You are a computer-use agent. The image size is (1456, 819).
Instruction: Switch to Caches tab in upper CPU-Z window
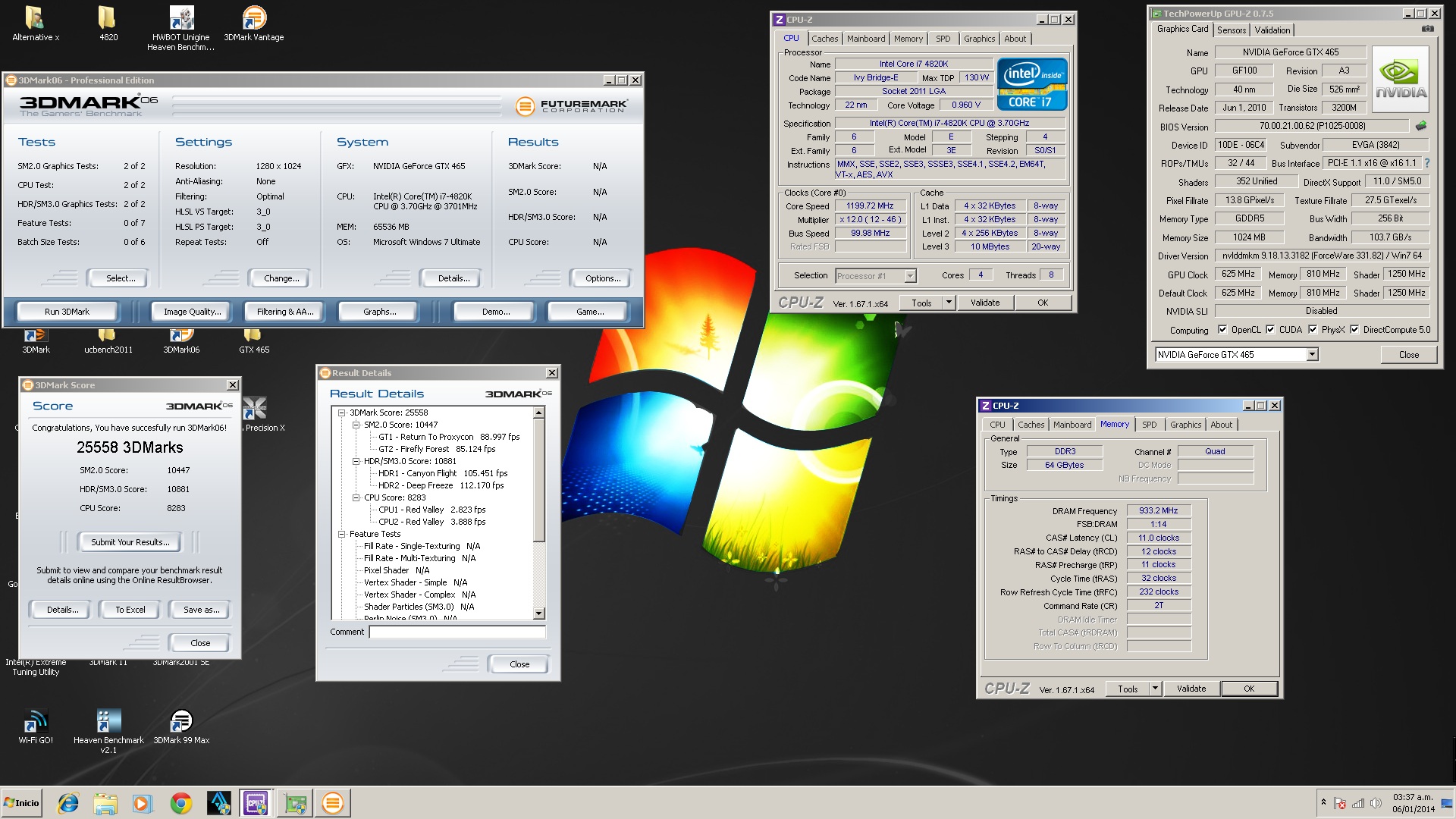click(824, 39)
